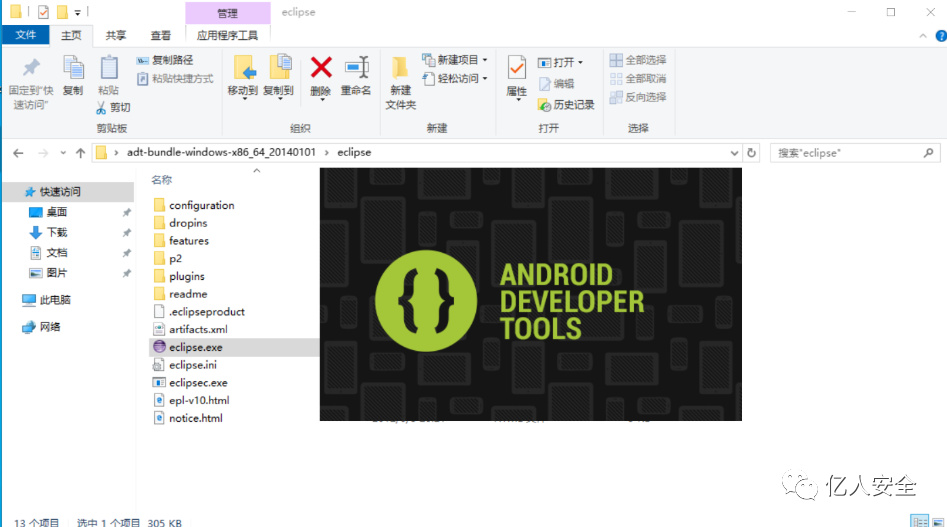Select the notice.html file
Image resolution: width=947 pixels, height=527 pixels.
click(x=188, y=418)
